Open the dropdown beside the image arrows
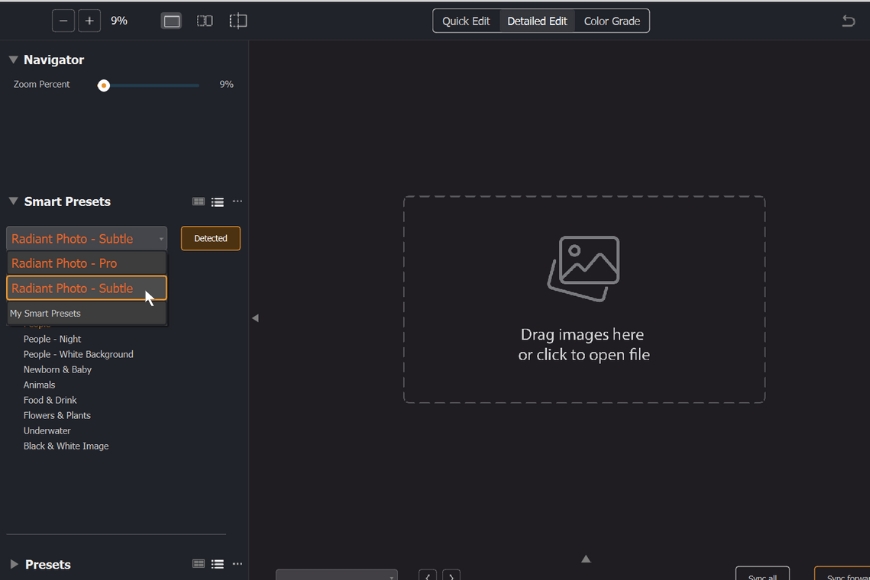Viewport: 870px width, 580px height. coord(337,575)
